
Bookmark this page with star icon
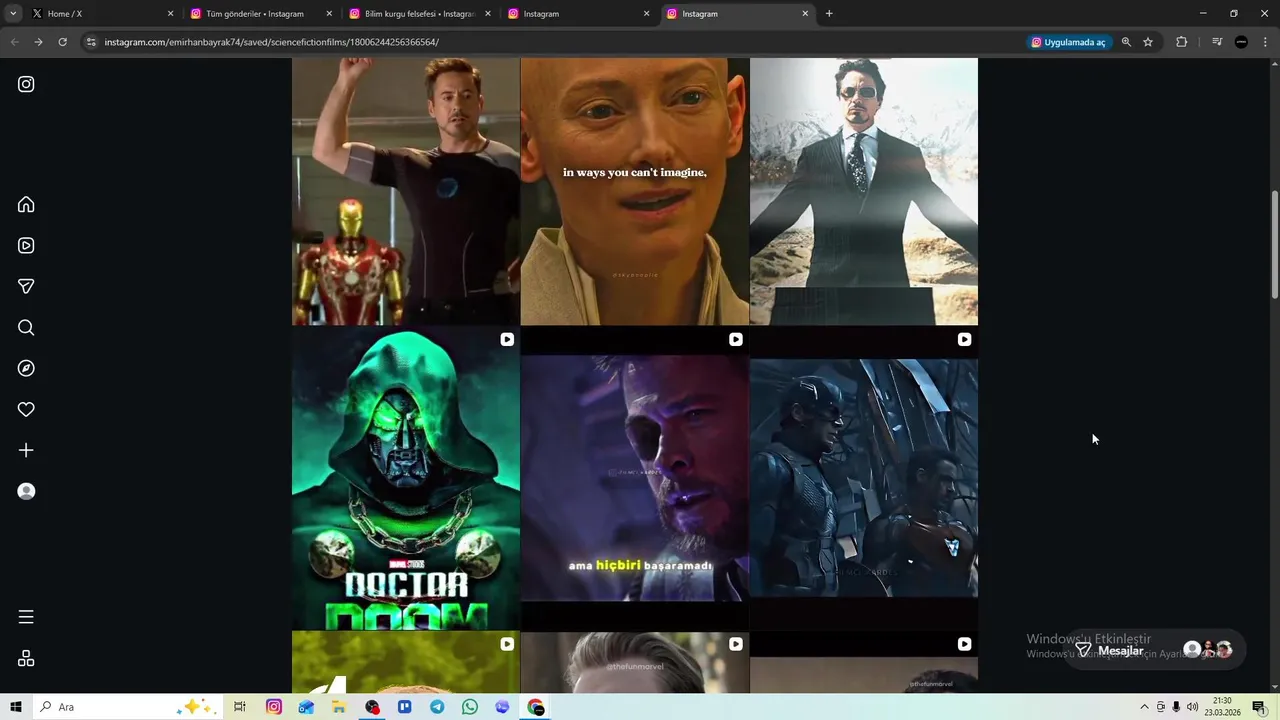[1148, 42]
